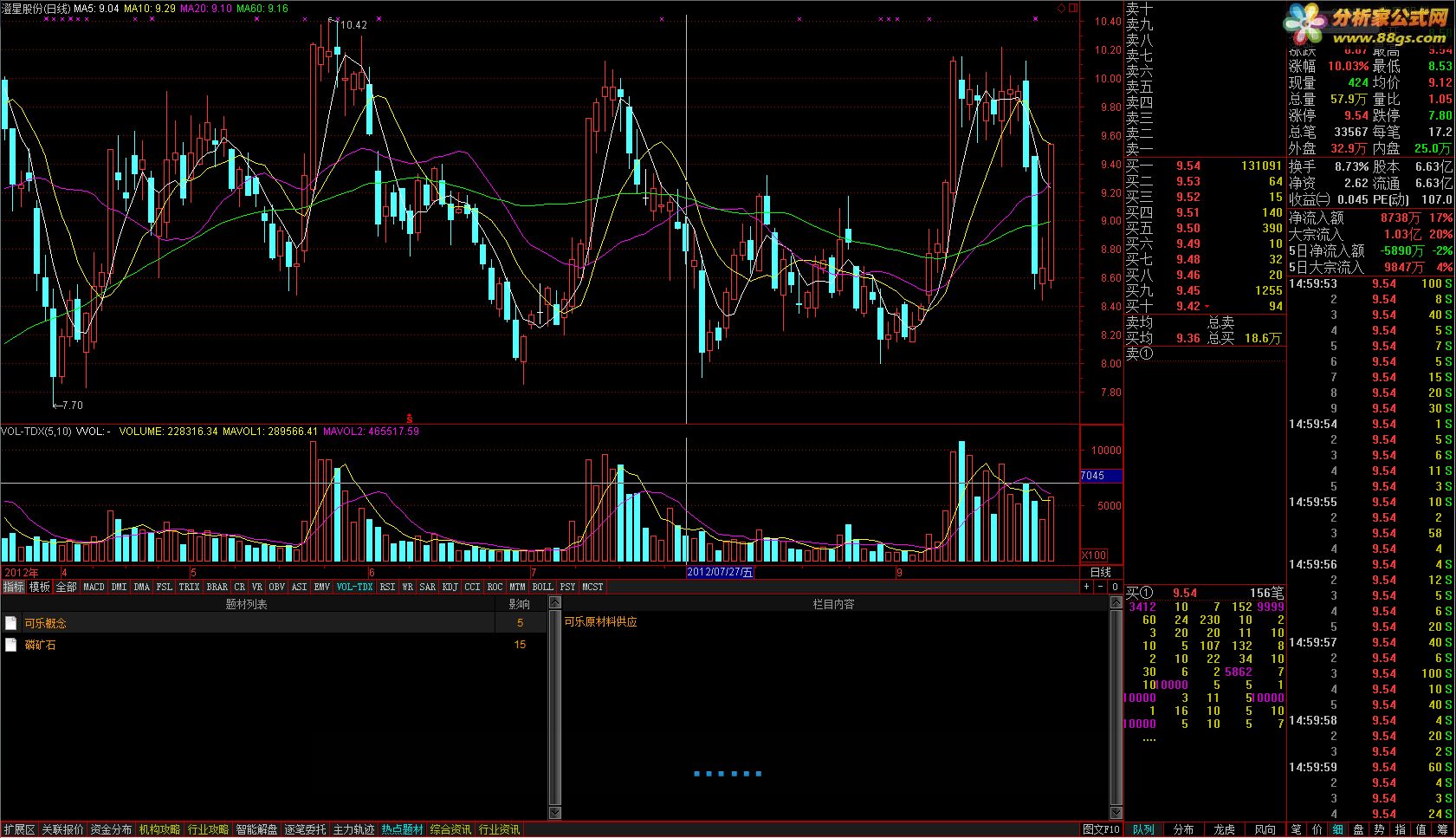The width and height of the screenshot is (1456, 838).
Task: Select the 可乐概念 topic row
Action: pos(273,623)
